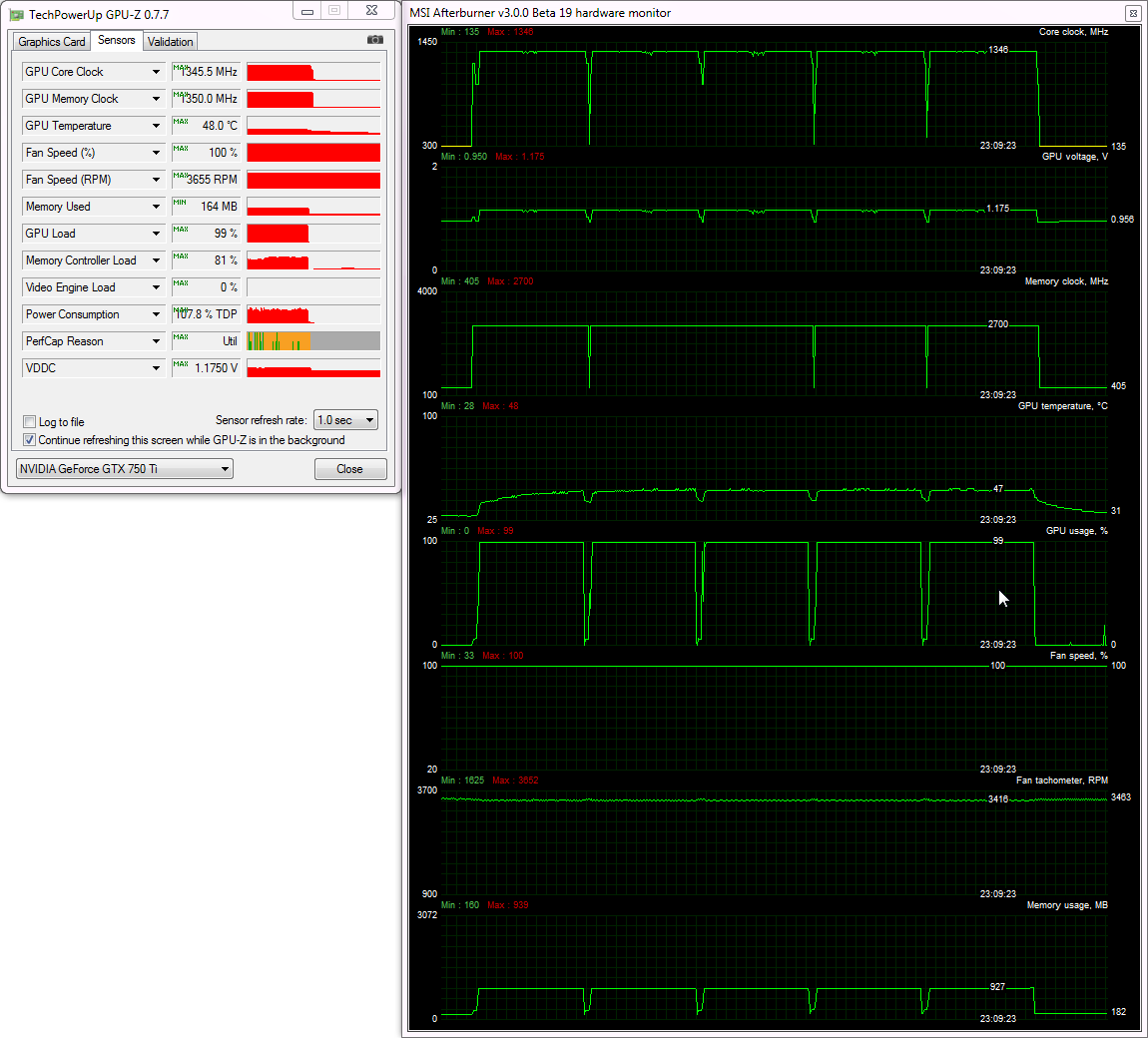Open the Memory Used sensor dropdown
1148x1038 pixels.
(x=156, y=207)
